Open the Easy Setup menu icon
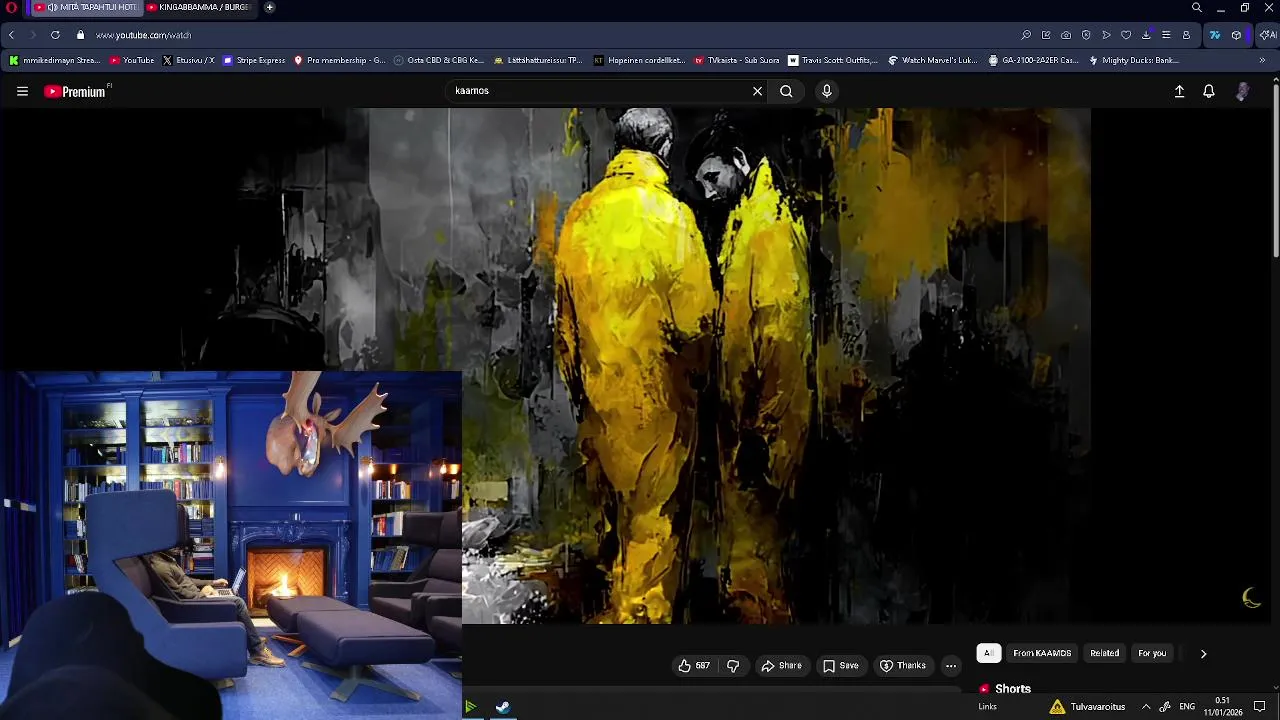Screen dimensions: 1280x720 tap(1166, 35)
